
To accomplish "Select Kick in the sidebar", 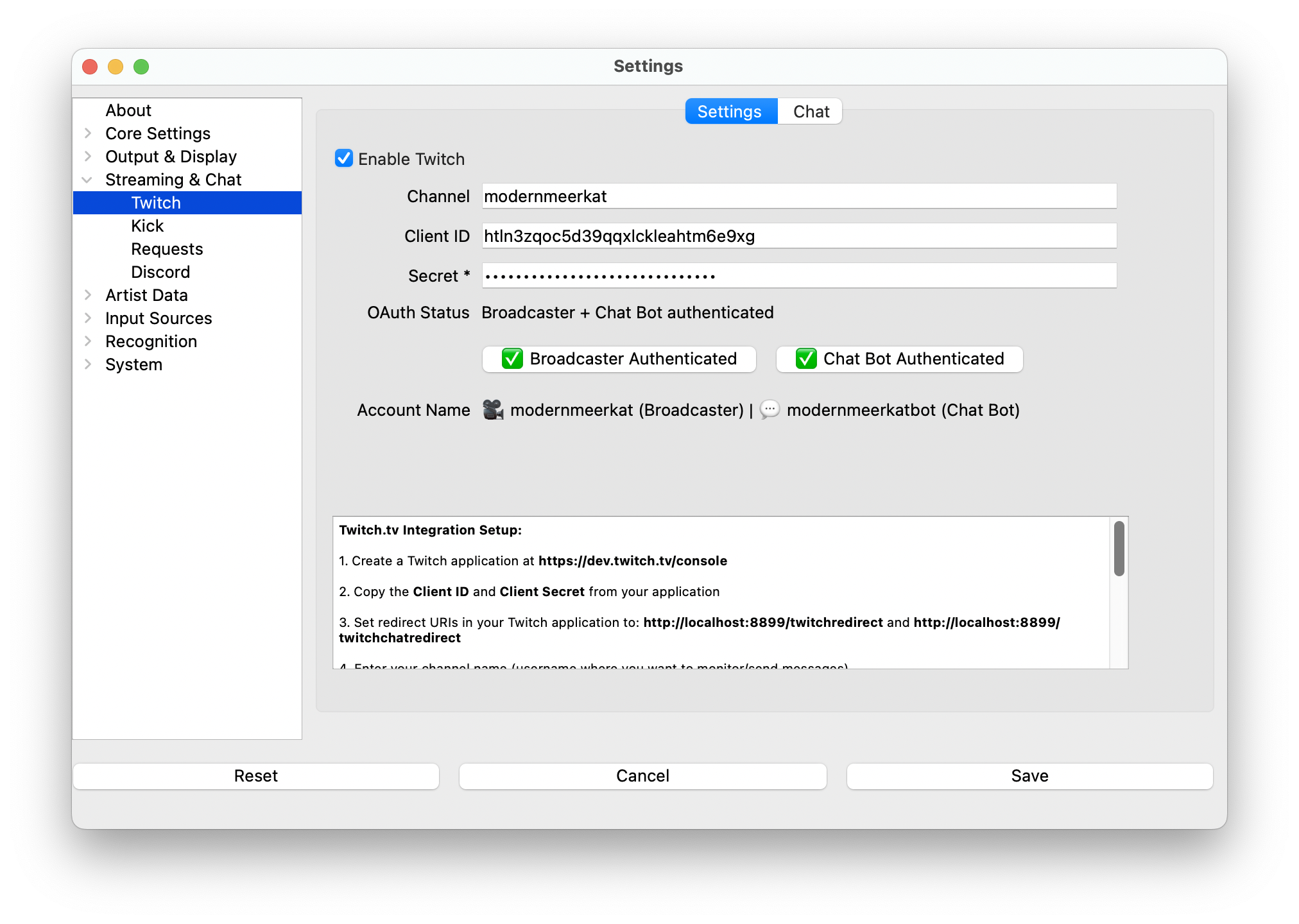I will click(x=147, y=225).
